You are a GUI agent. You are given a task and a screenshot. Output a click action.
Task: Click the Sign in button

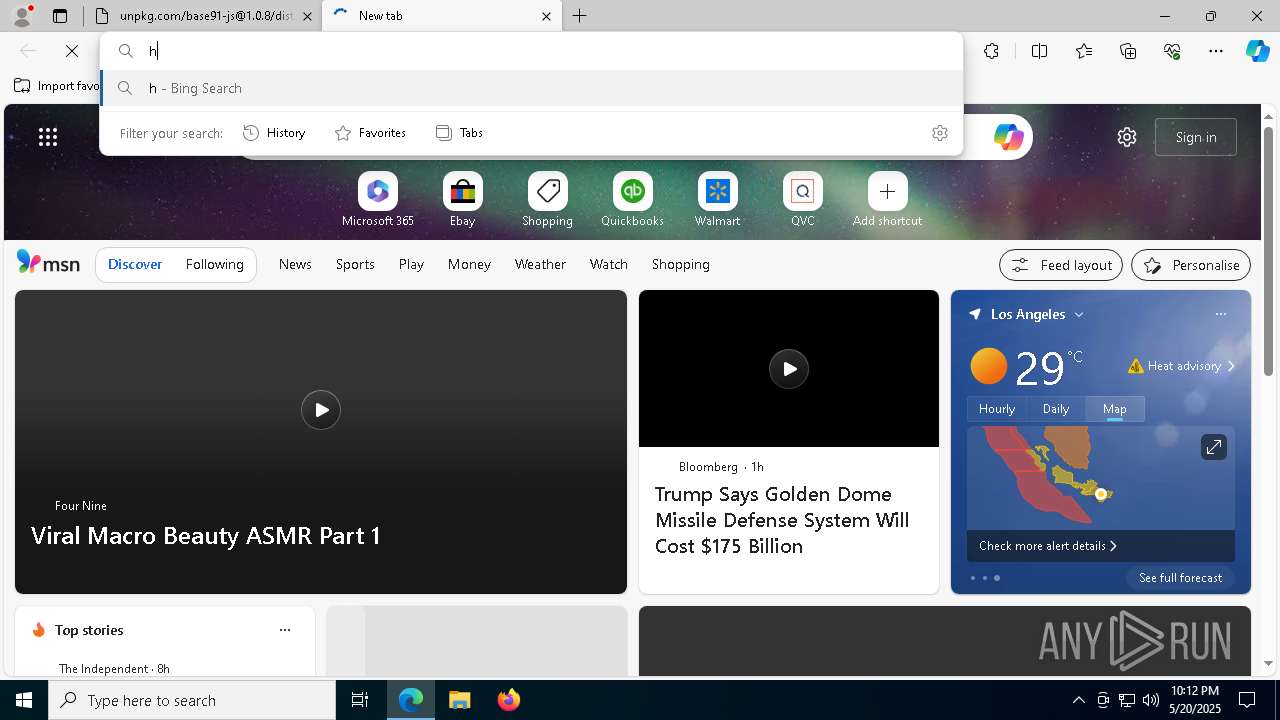pos(1195,137)
